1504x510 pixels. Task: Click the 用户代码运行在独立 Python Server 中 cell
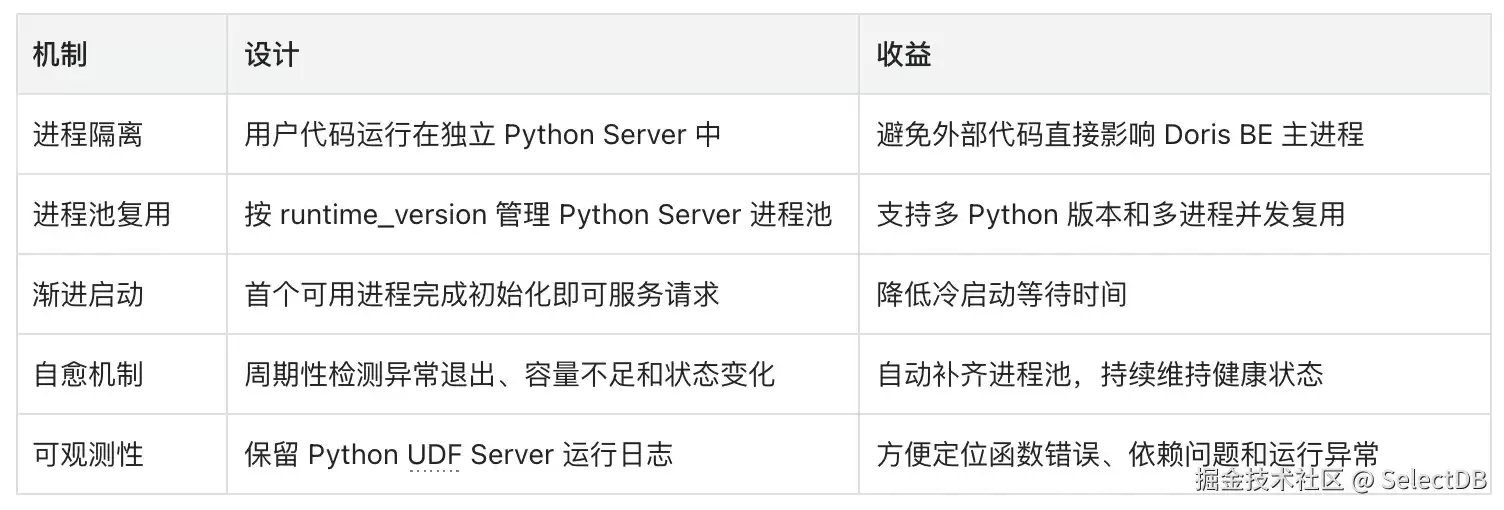pyautogui.click(x=543, y=134)
